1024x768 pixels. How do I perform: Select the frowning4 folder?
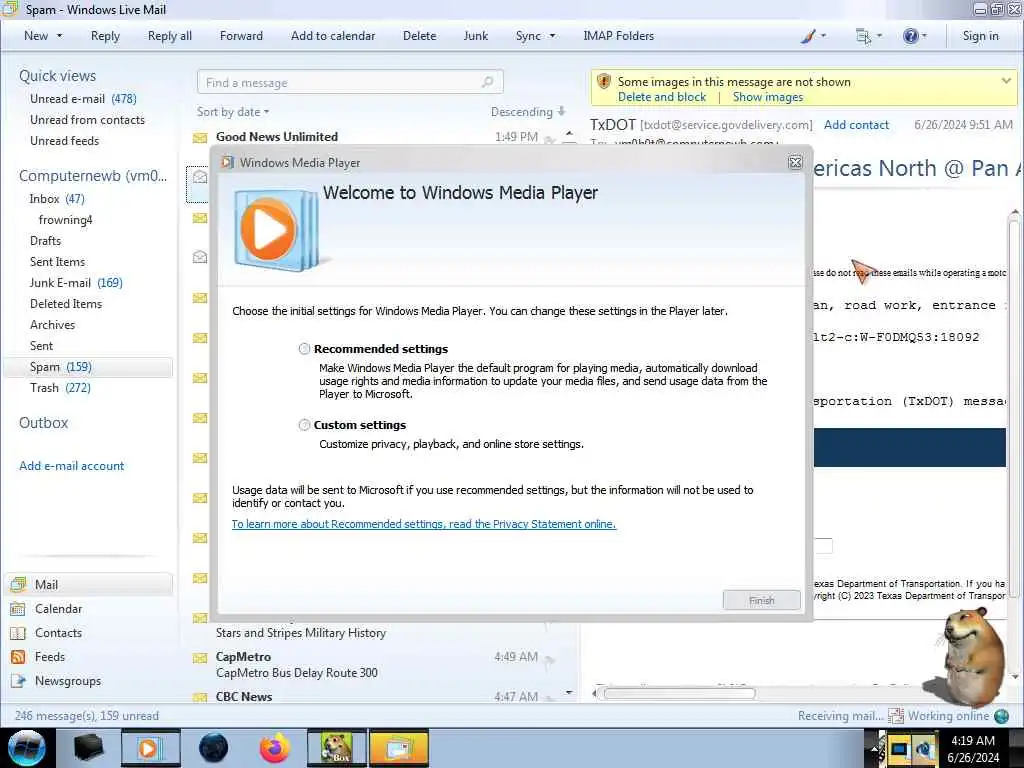coord(65,220)
